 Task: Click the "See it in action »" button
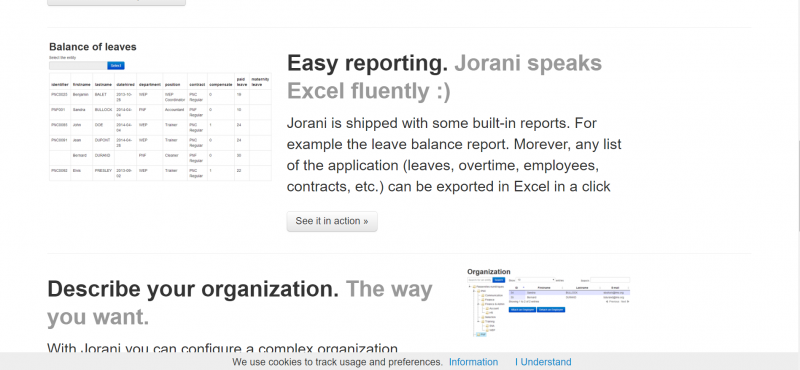point(332,221)
